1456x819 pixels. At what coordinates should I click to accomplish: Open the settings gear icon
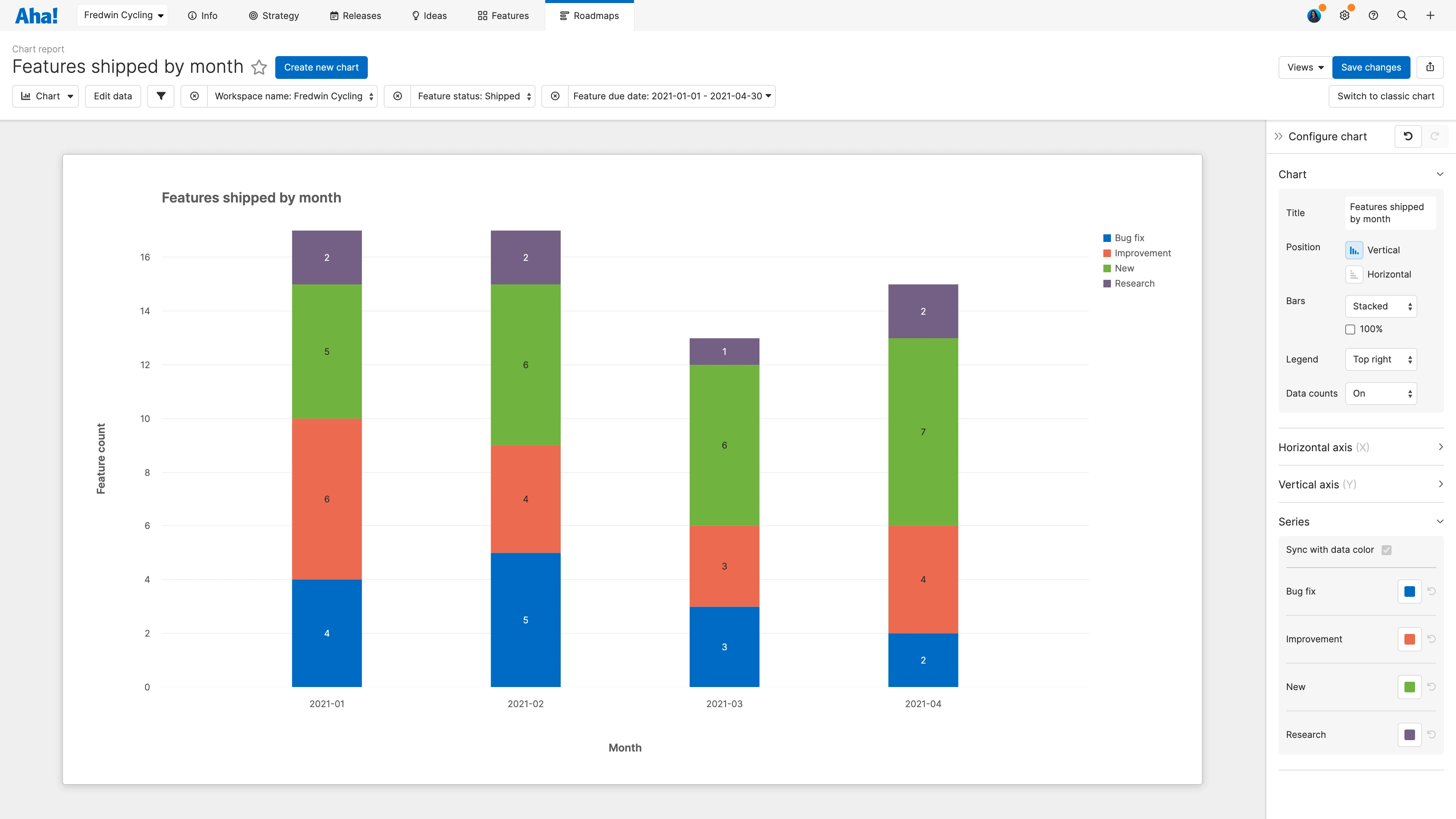[1345, 16]
